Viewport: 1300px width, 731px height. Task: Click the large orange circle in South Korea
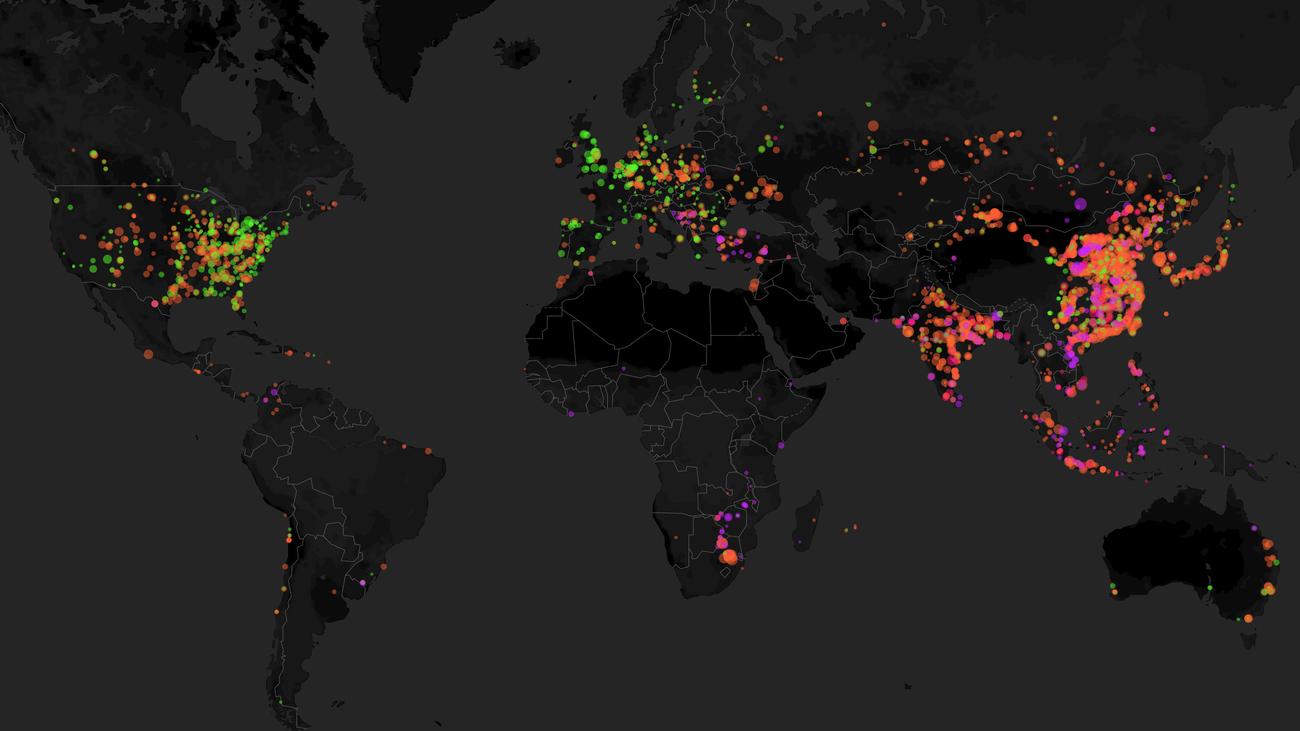pos(1159,258)
